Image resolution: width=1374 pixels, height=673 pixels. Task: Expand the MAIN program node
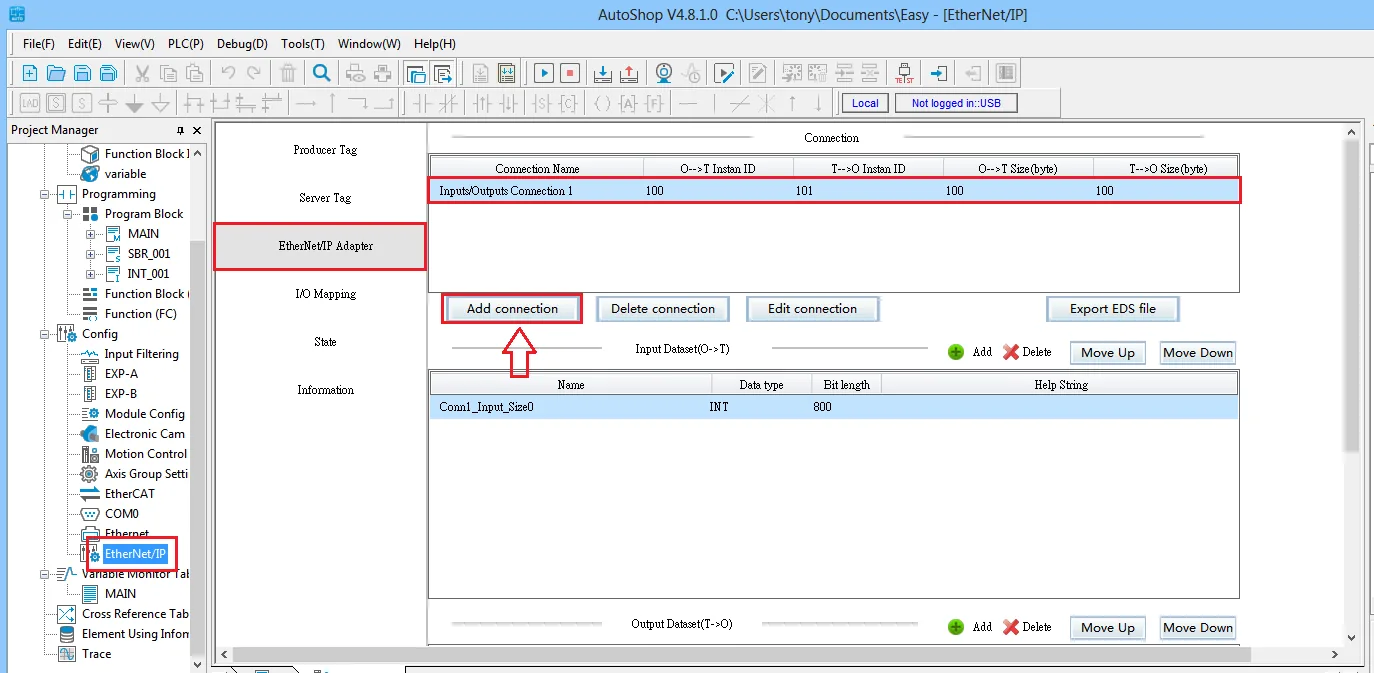tap(91, 234)
